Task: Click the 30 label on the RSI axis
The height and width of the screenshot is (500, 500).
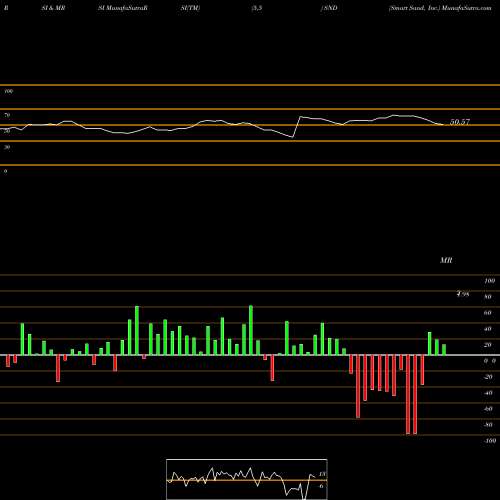Action: 7,147
